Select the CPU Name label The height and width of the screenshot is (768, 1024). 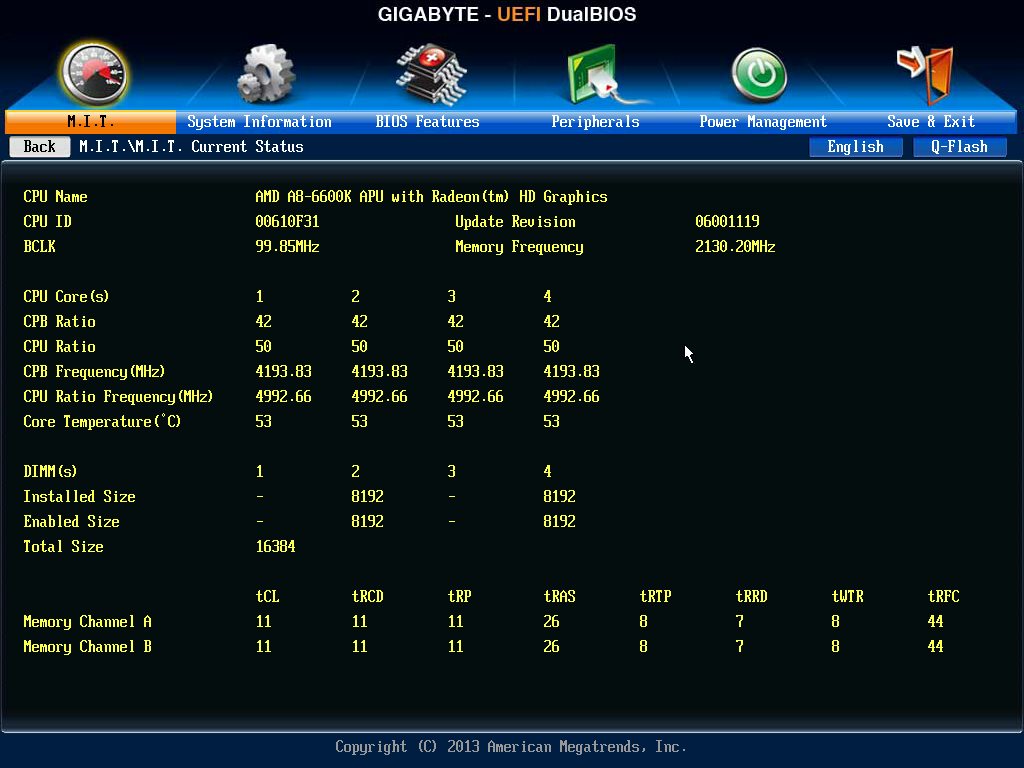[x=56, y=197]
